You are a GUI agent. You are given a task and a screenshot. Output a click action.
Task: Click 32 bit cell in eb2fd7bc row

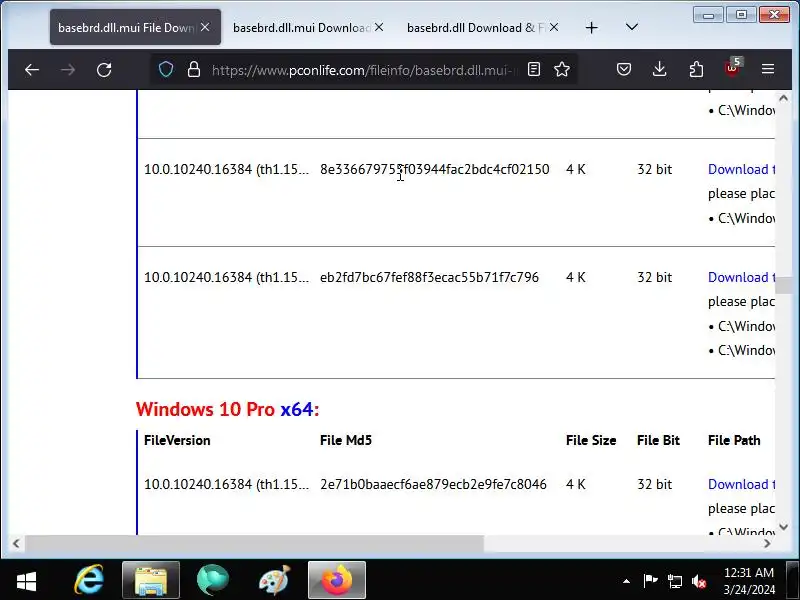tap(655, 278)
